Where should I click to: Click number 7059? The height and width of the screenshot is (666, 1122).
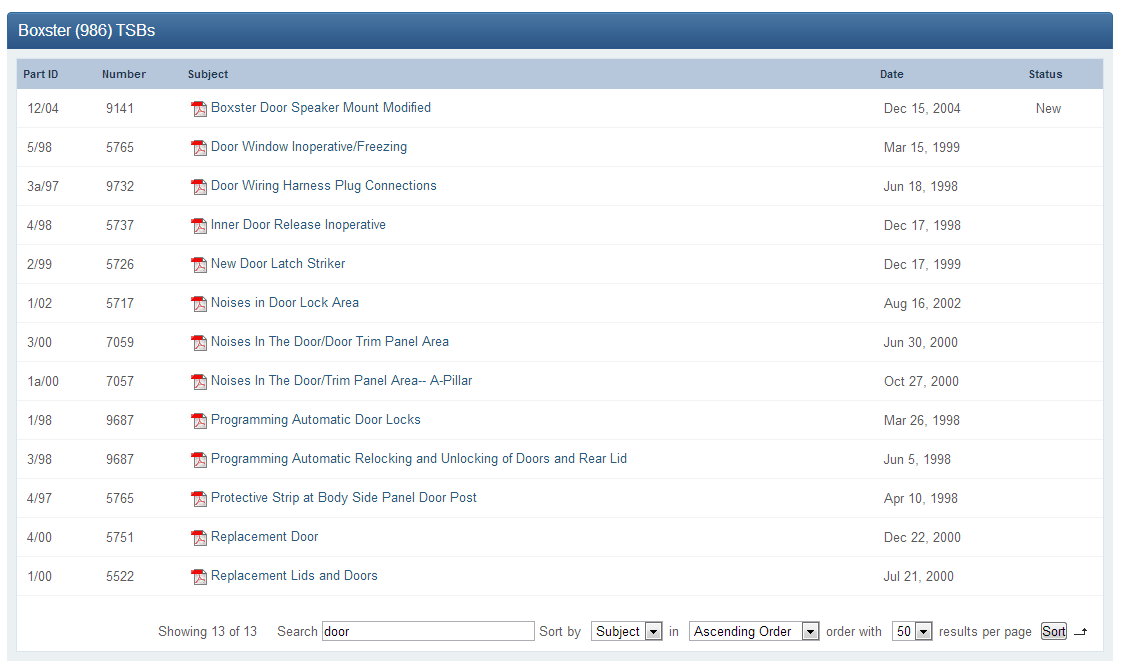(x=119, y=343)
